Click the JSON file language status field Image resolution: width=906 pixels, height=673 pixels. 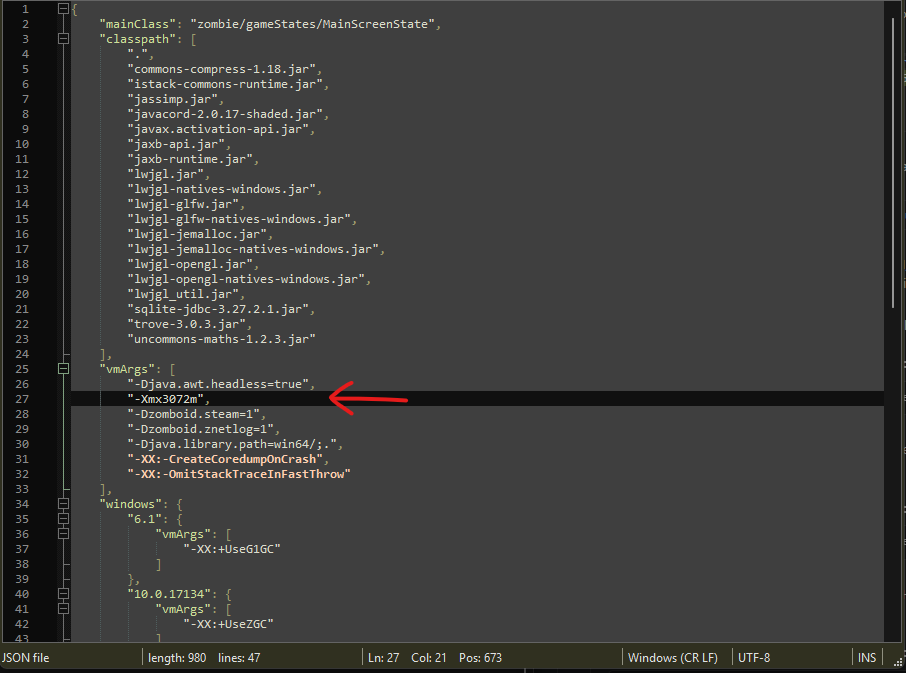[x=25, y=657]
